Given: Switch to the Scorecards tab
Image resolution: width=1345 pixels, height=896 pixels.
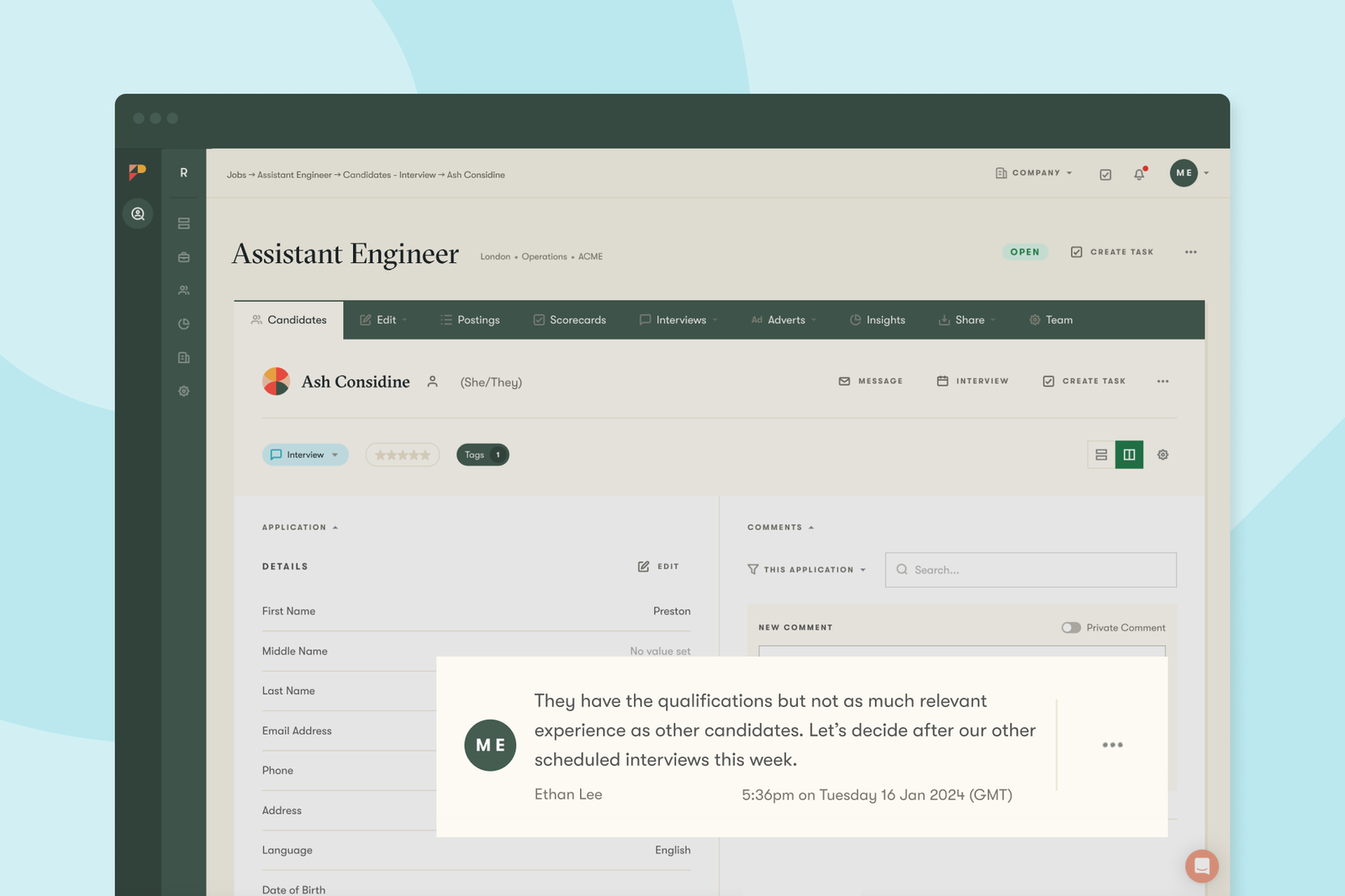Looking at the screenshot, I should point(569,320).
